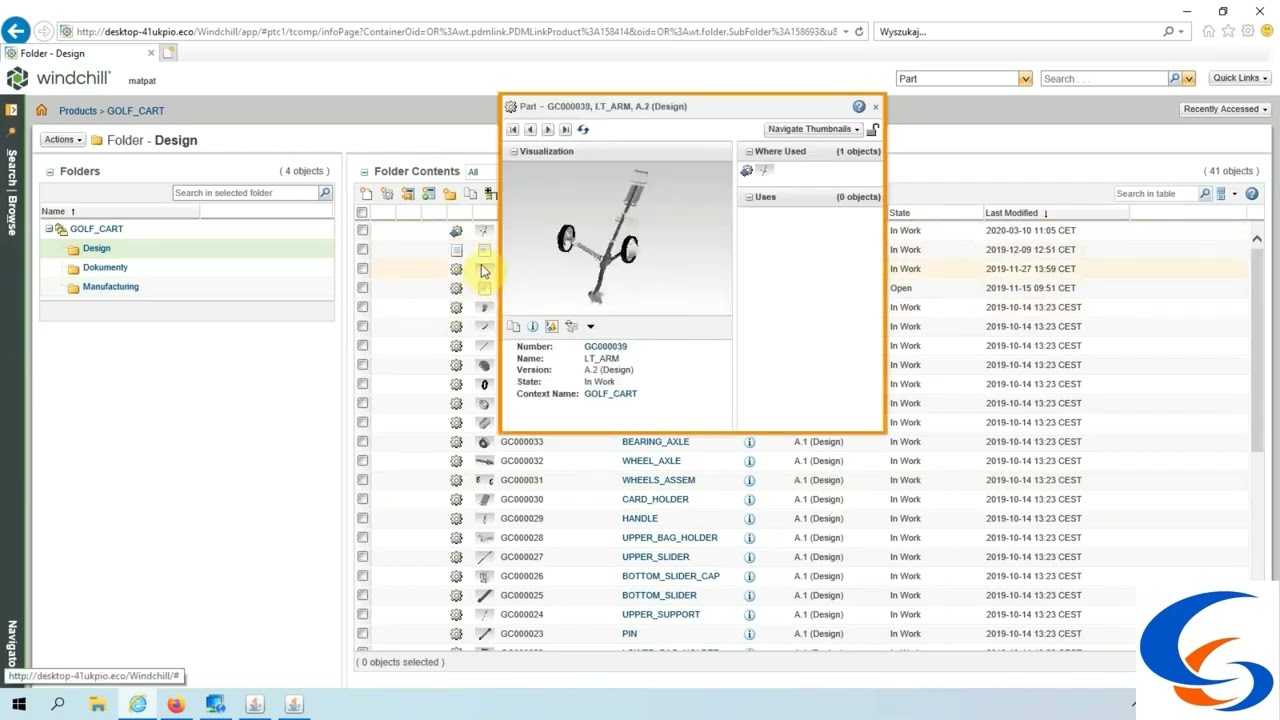Click the unlocked padlock icon in Part popup
Image resolution: width=1280 pixels, height=720 pixels.
(873, 129)
